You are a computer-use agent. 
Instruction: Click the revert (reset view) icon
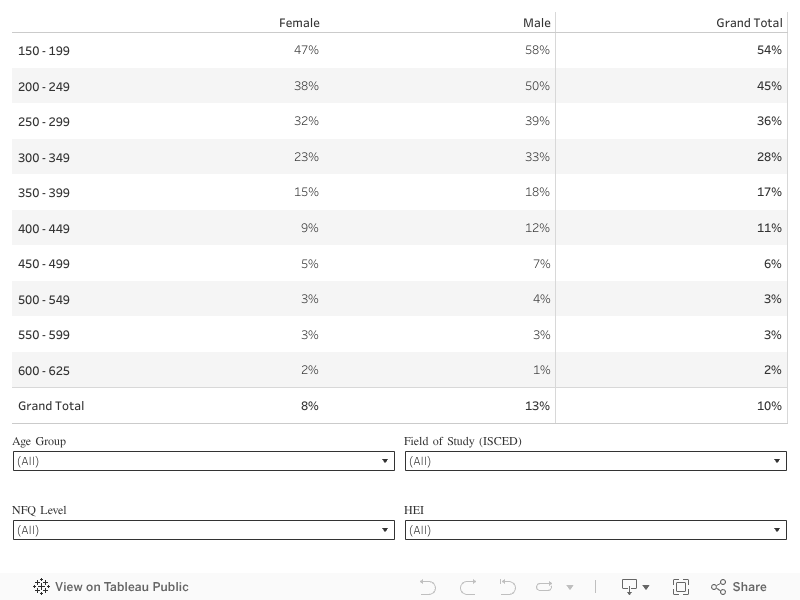tap(507, 587)
